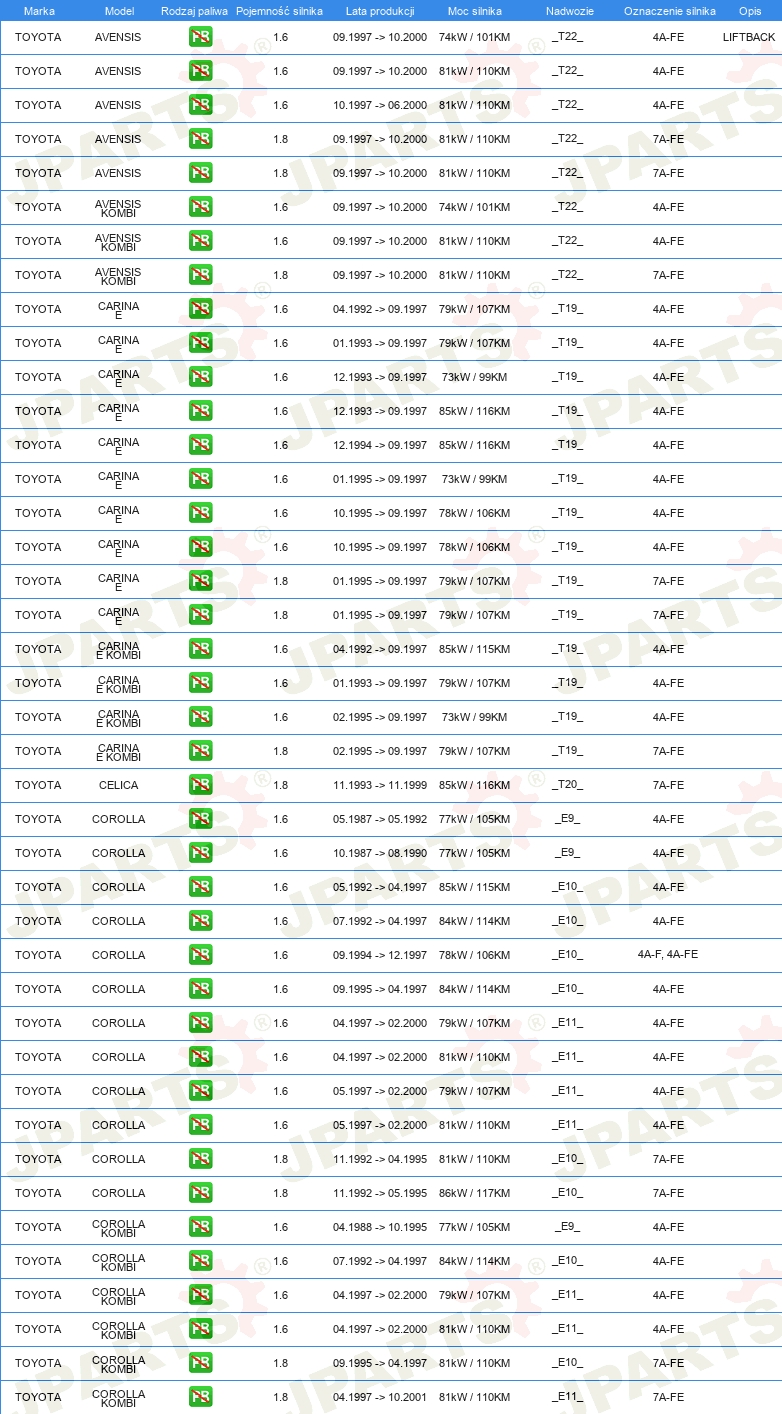Click the 04.1988 -> 10.1995 production years cell
The height and width of the screenshot is (1414, 782).
coord(380,1227)
